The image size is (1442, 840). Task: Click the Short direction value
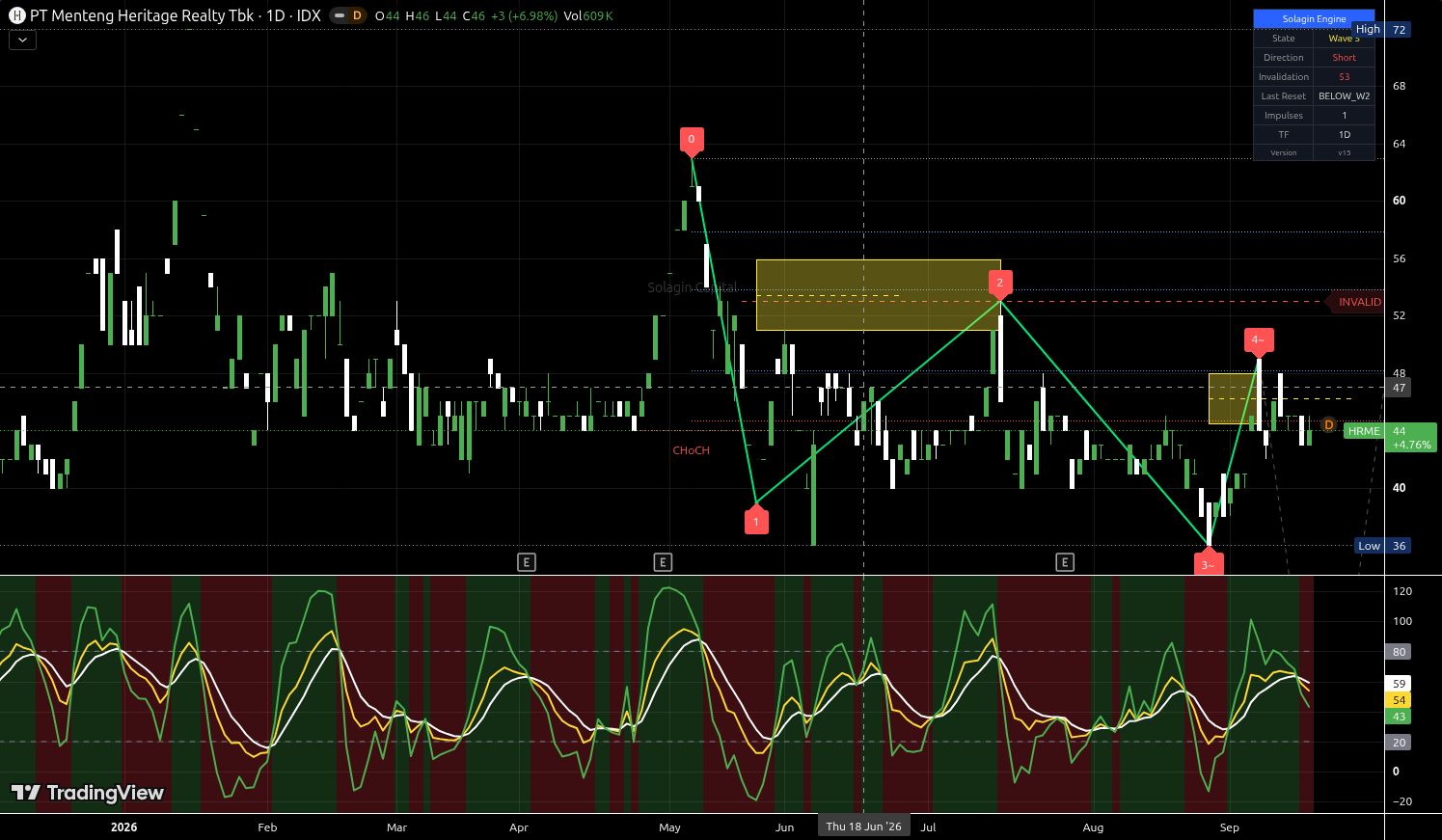click(x=1344, y=58)
